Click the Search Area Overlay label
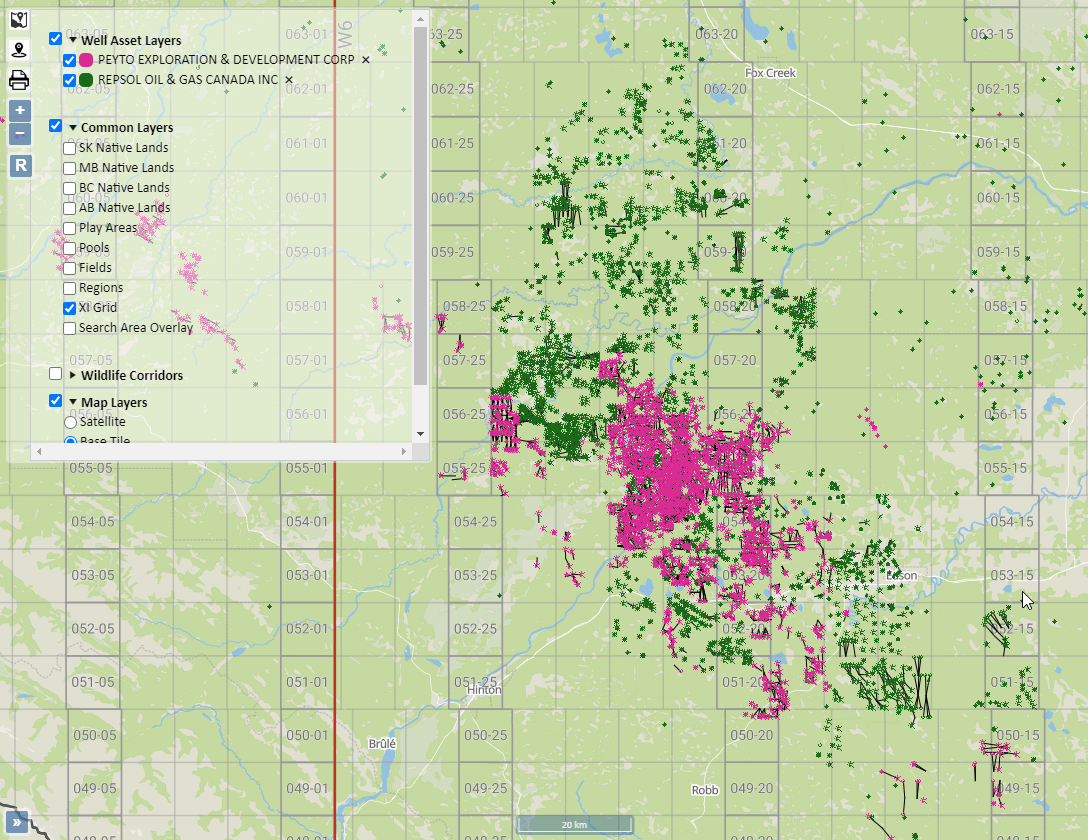1088x840 pixels. (x=135, y=328)
